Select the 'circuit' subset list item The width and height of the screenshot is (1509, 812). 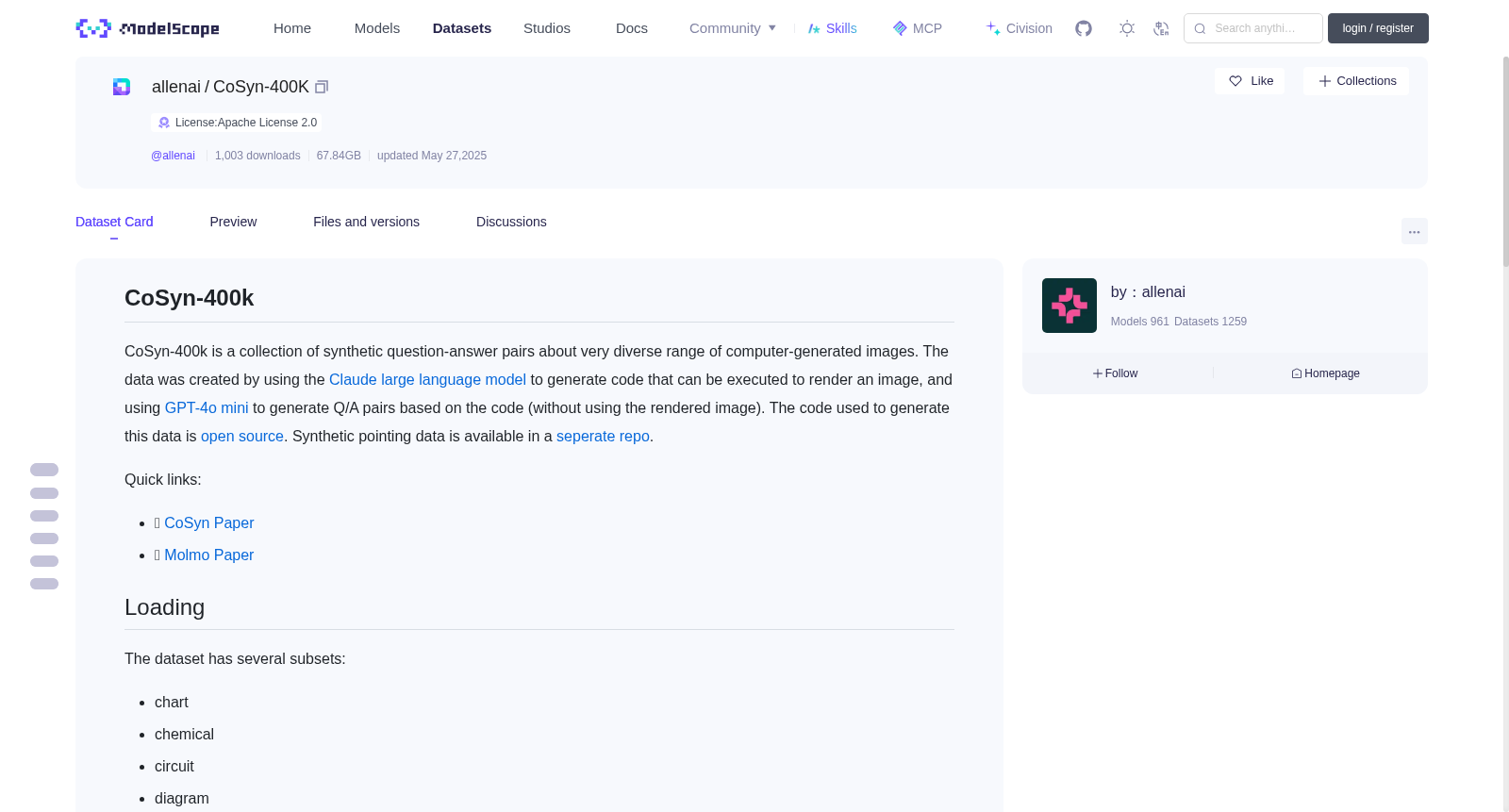174,766
